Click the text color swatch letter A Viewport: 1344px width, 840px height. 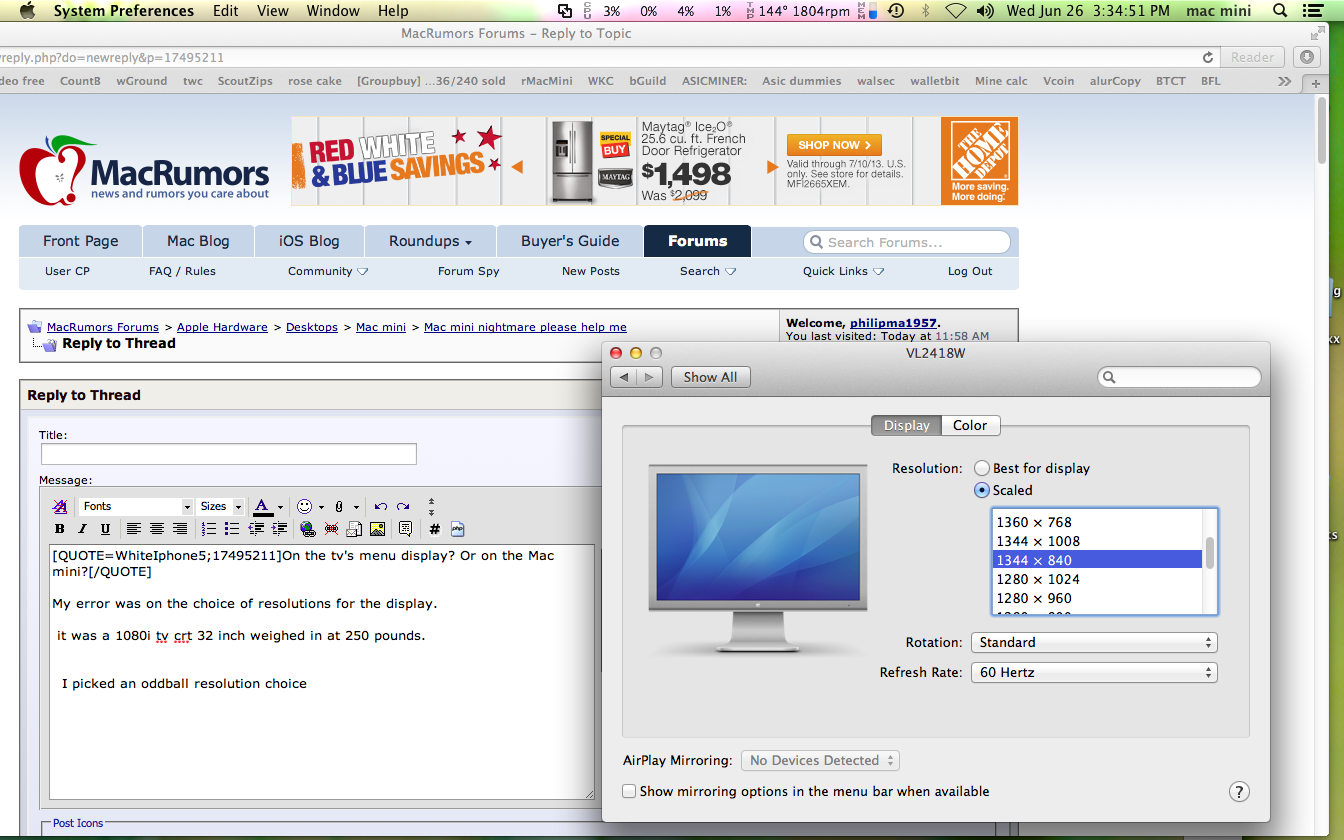[262, 506]
